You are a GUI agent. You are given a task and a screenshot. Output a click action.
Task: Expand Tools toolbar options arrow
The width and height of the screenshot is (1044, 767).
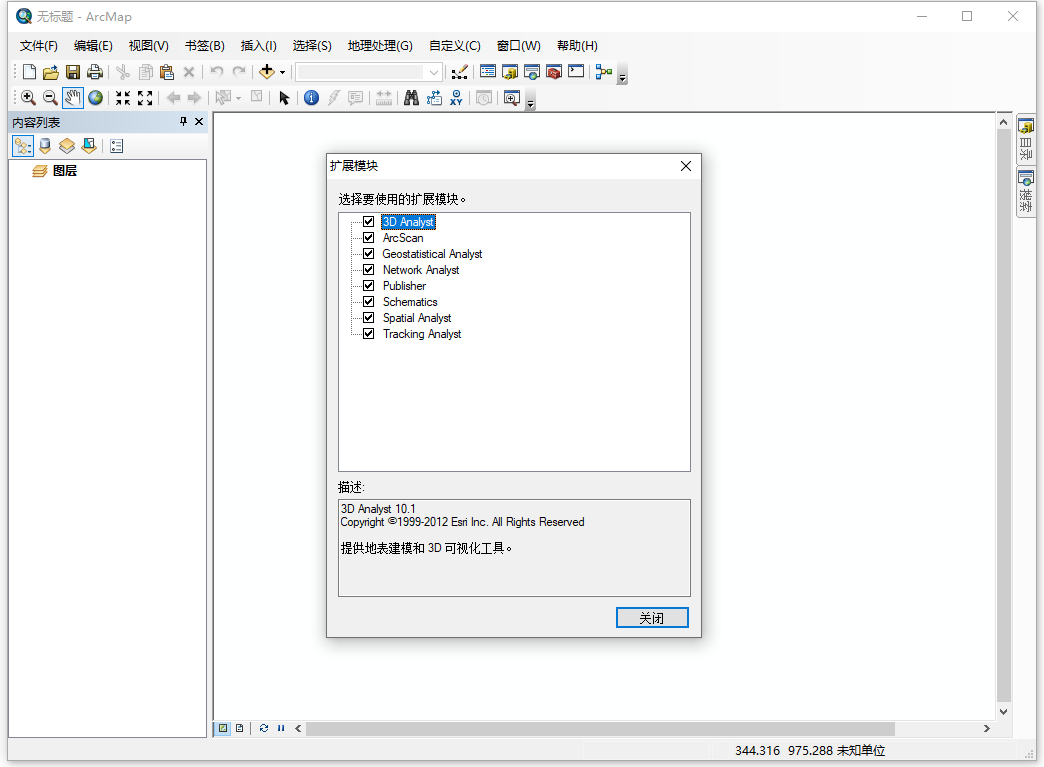[x=531, y=100]
